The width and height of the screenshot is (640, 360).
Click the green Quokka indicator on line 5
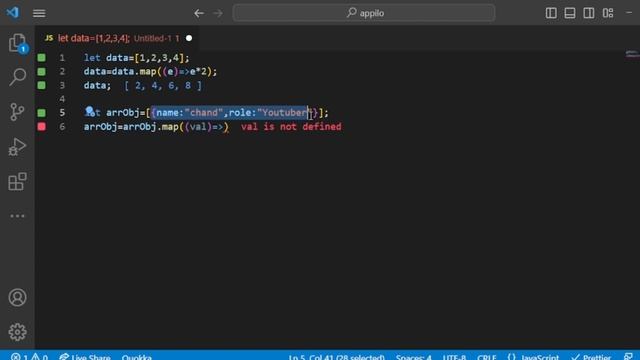42,113
